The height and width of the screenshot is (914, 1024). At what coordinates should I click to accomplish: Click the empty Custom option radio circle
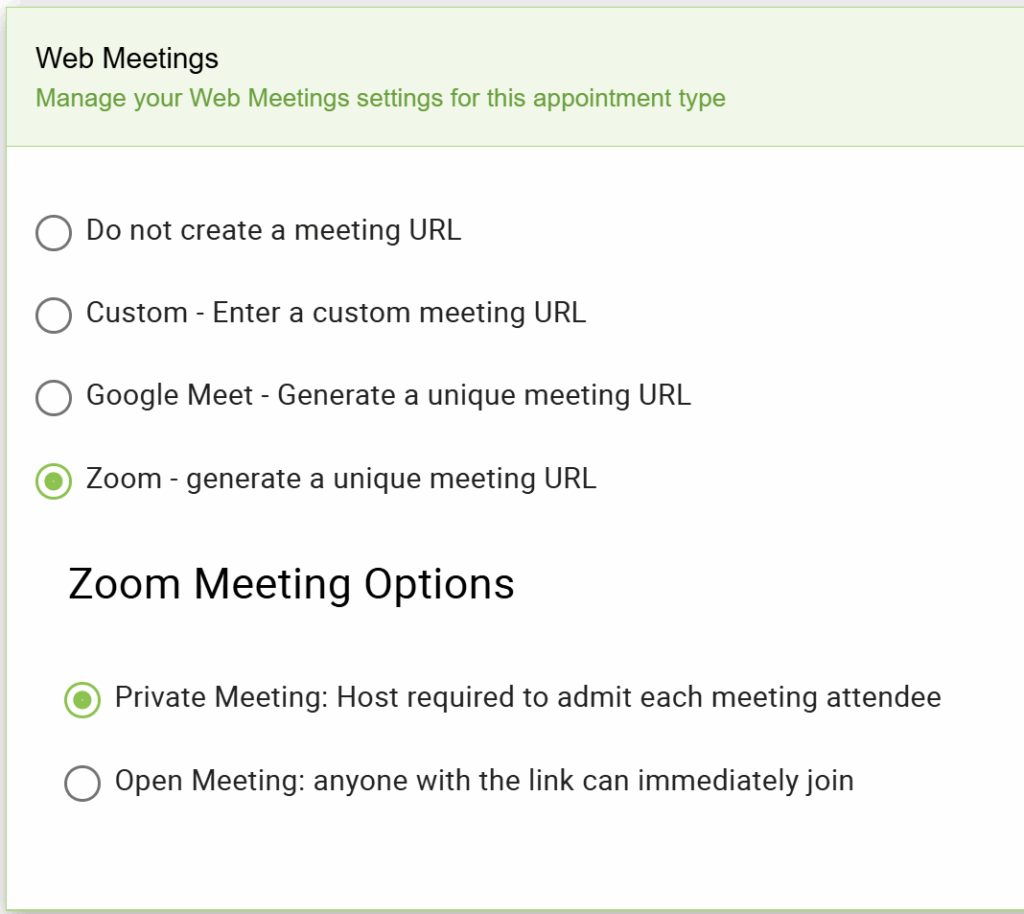pos(52,315)
